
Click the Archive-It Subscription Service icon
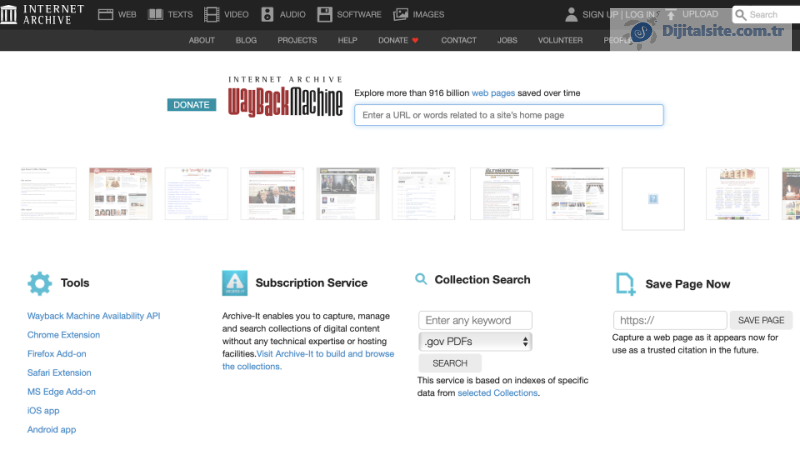pos(234,283)
